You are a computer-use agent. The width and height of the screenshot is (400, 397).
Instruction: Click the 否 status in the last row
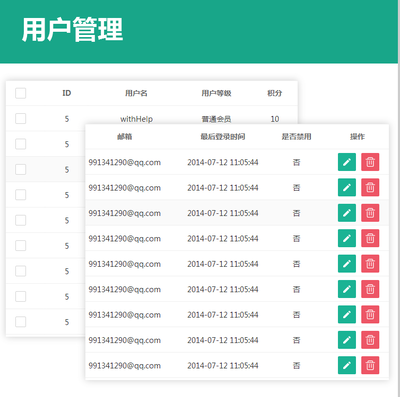click(296, 366)
